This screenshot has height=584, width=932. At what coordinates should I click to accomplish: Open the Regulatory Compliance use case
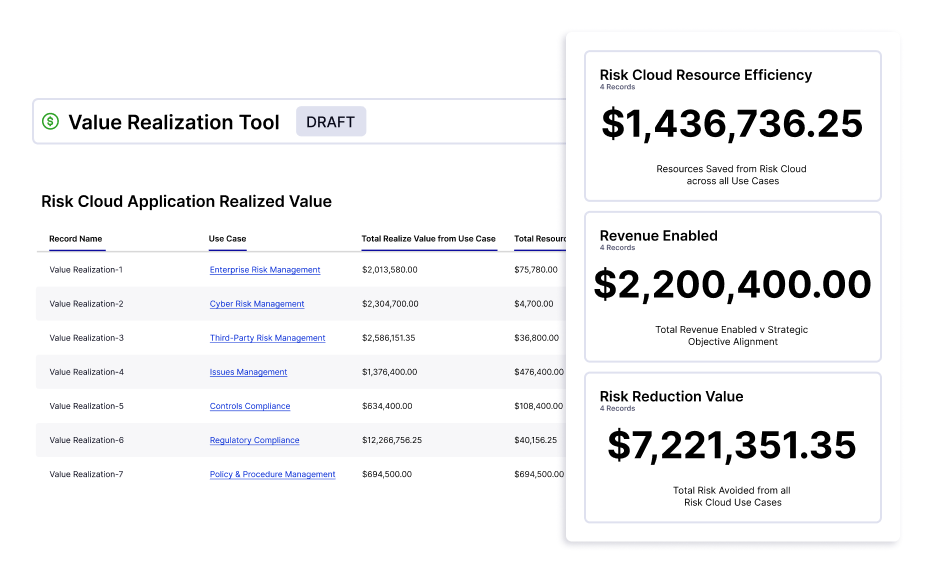tap(254, 440)
